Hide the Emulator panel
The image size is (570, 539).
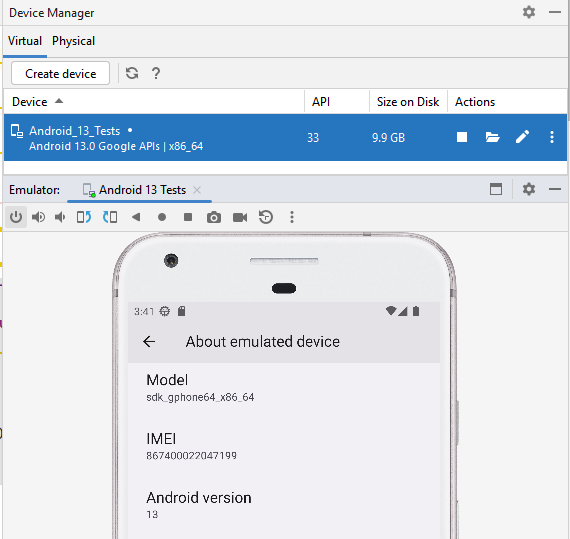point(555,189)
